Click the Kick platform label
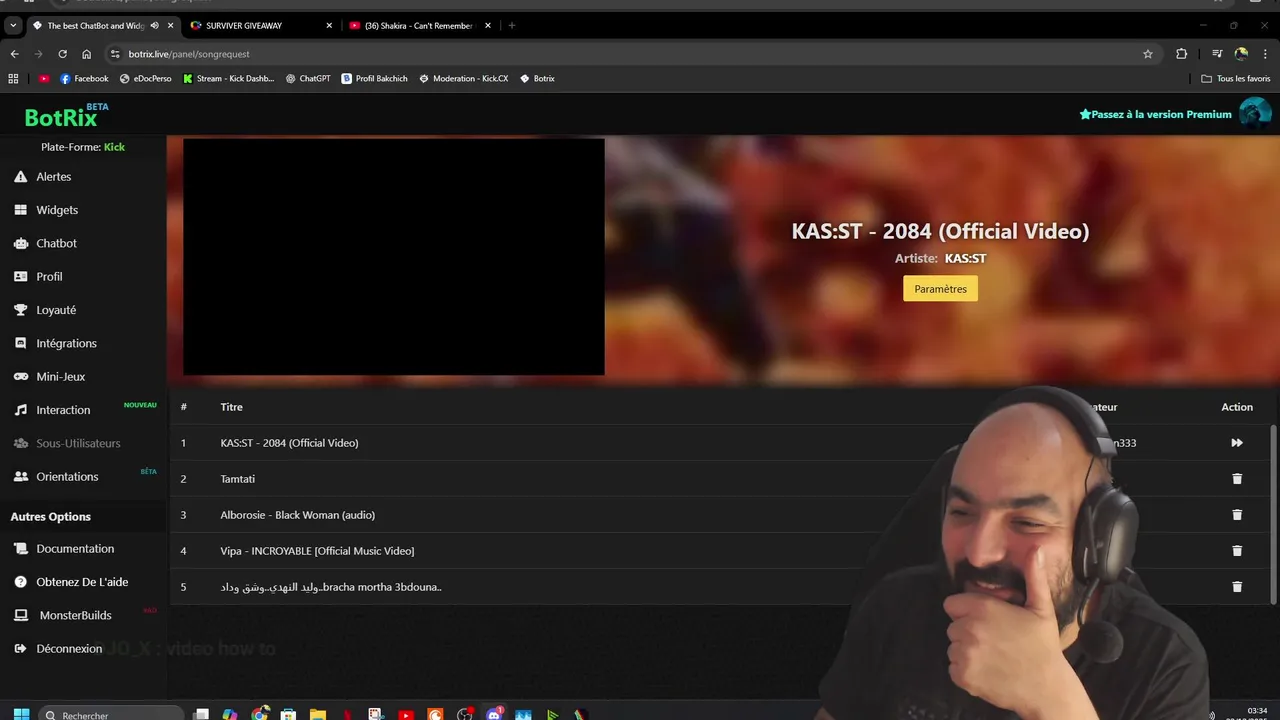Screen dimensions: 1280x720 pos(114,147)
